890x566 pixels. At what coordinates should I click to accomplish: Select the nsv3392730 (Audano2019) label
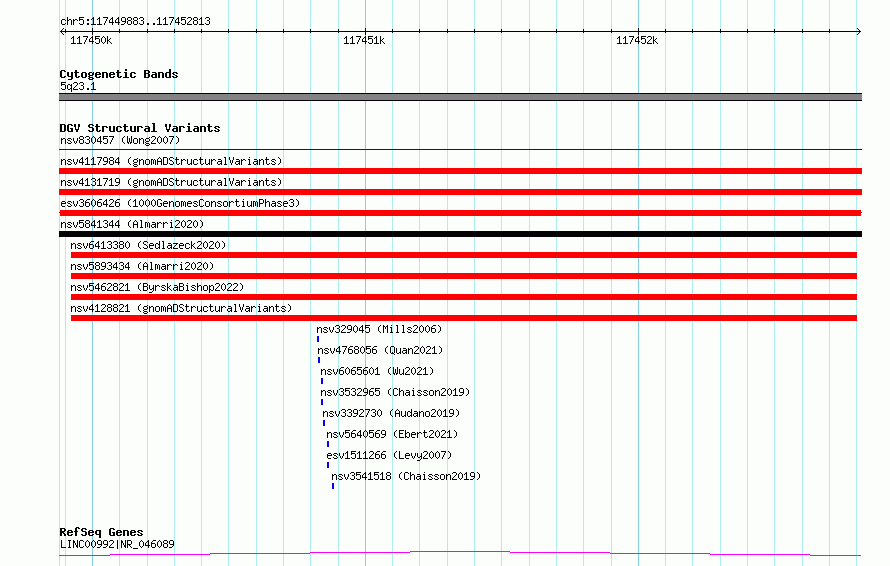tap(391, 413)
